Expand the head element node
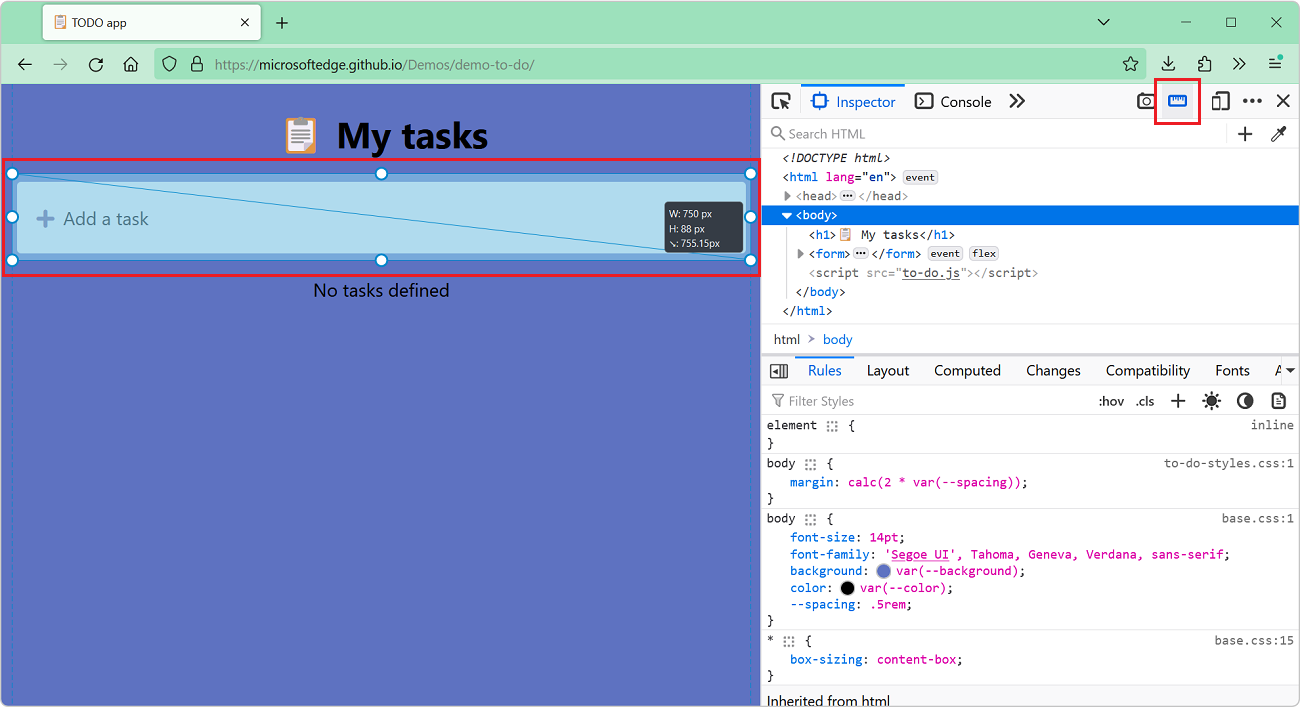The image size is (1300, 707). tap(788, 196)
